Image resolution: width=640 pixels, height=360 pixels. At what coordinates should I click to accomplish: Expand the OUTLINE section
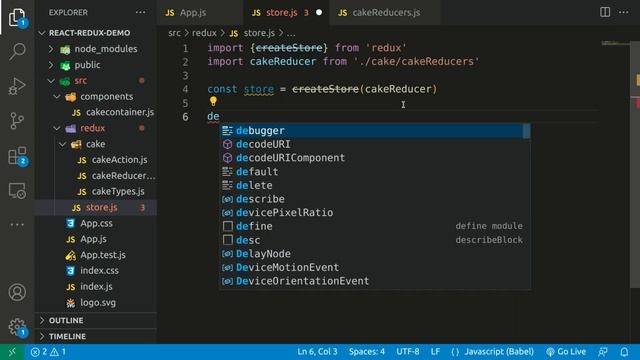pyautogui.click(x=96, y=320)
